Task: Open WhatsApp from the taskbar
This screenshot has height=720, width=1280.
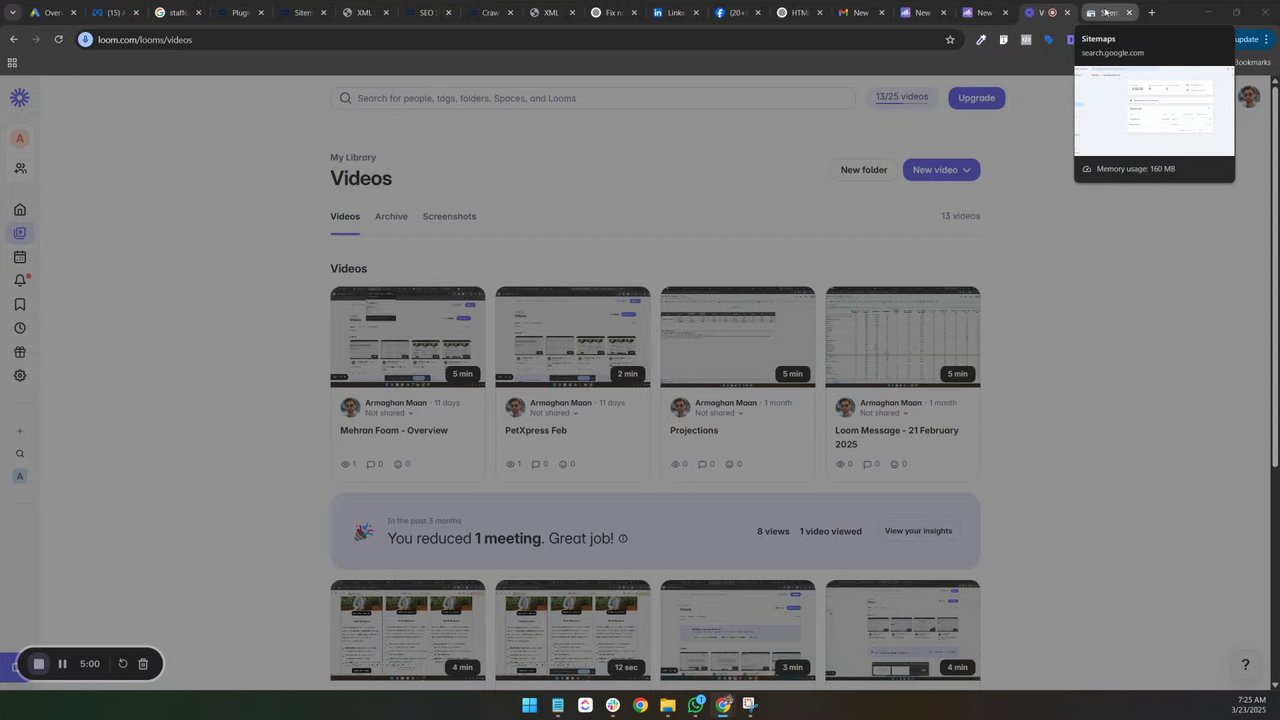Action: click(x=696, y=705)
